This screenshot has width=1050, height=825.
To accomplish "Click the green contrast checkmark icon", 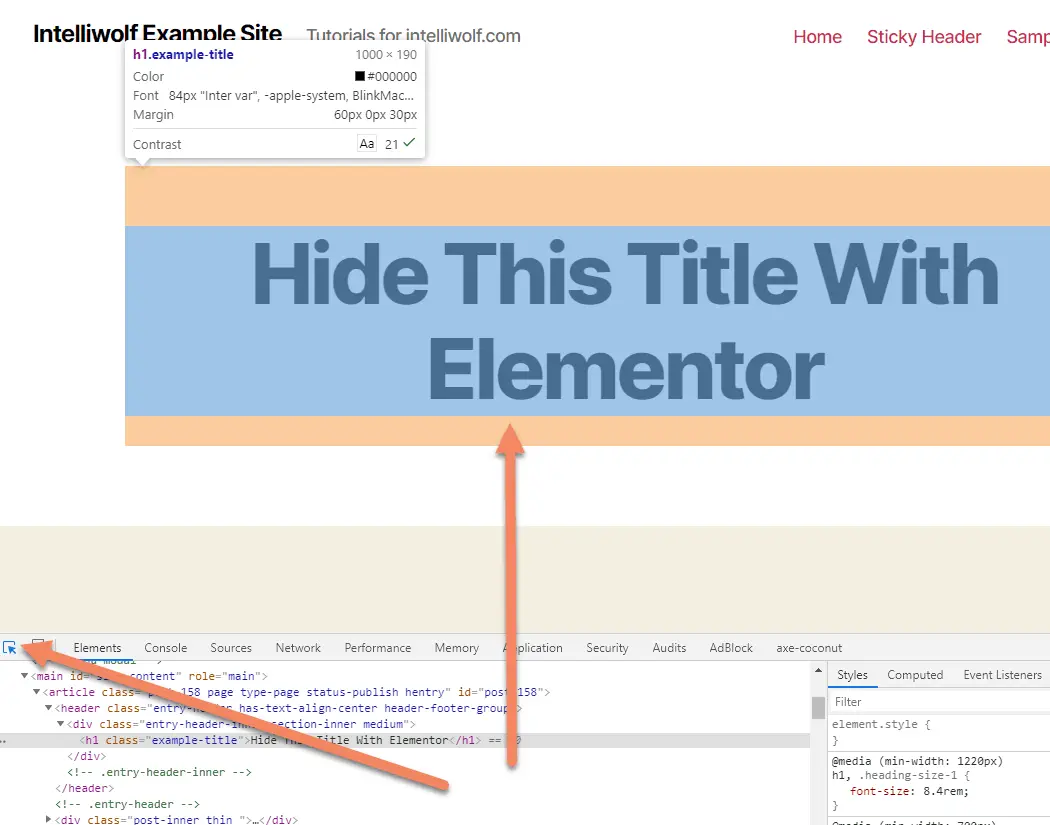I will click(409, 143).
